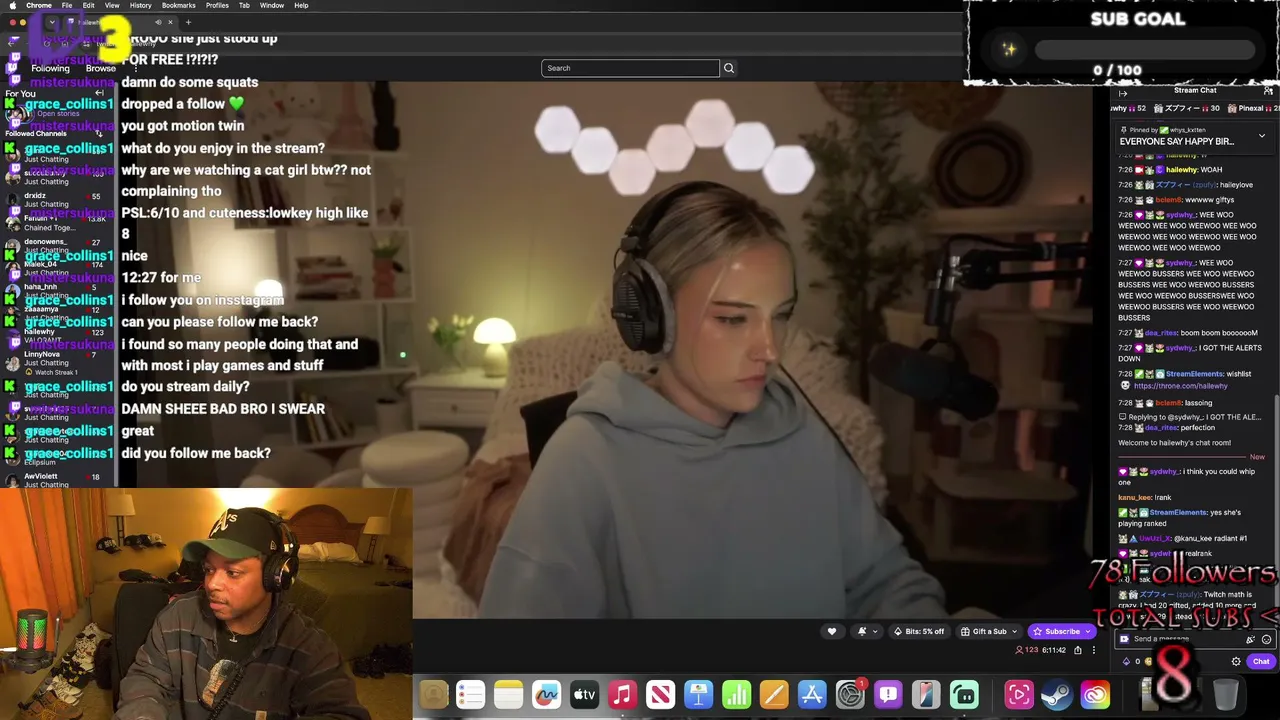Open the green screen-share app in Dock
Image resolution: width=1280 pixels, height=720 pixels.
pos(964,694)
